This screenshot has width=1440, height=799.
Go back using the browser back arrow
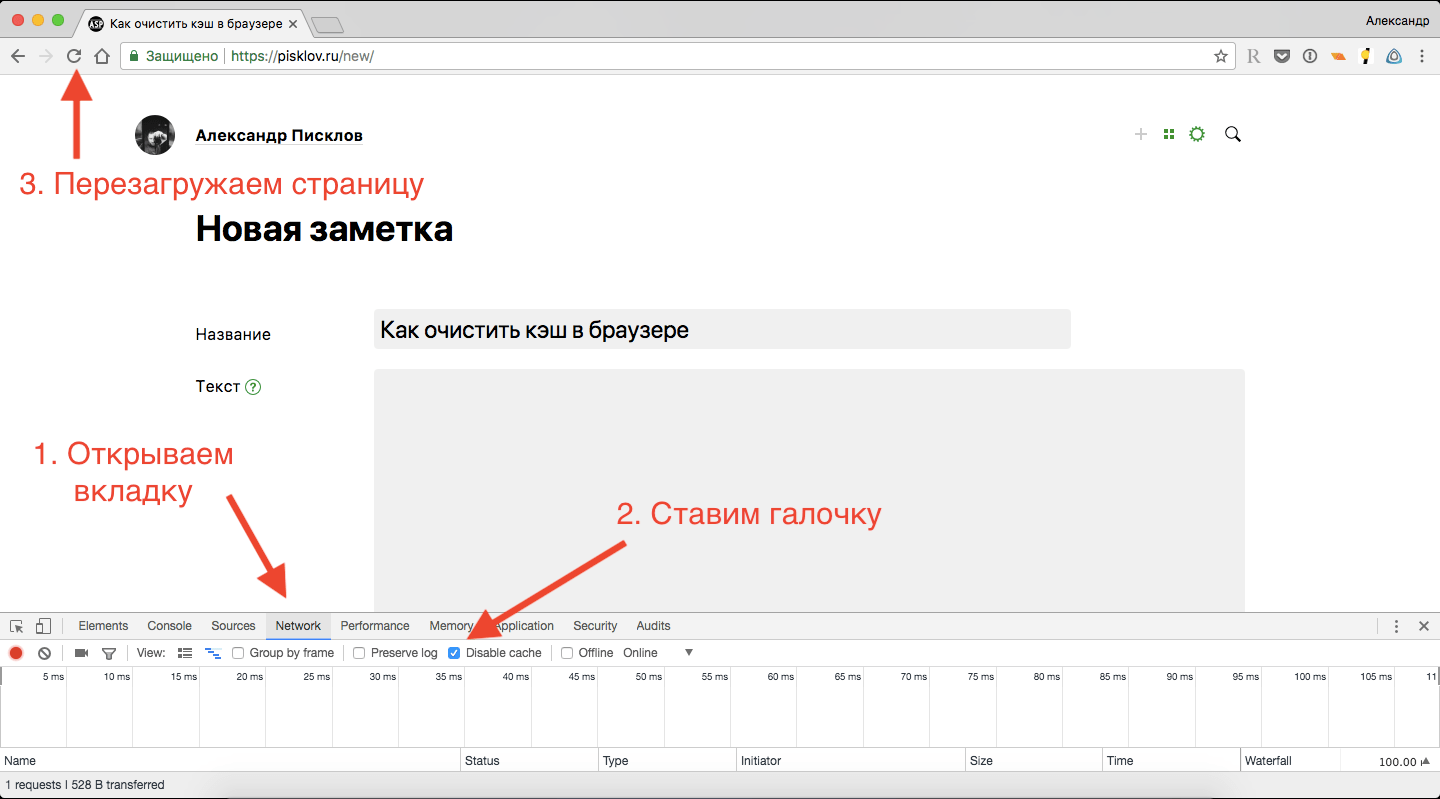(18, 57)
